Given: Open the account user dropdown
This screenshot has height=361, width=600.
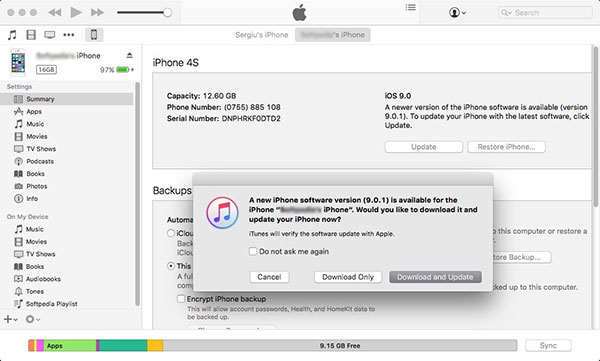Looking at the screenshot, I should [x=457, y=13].
